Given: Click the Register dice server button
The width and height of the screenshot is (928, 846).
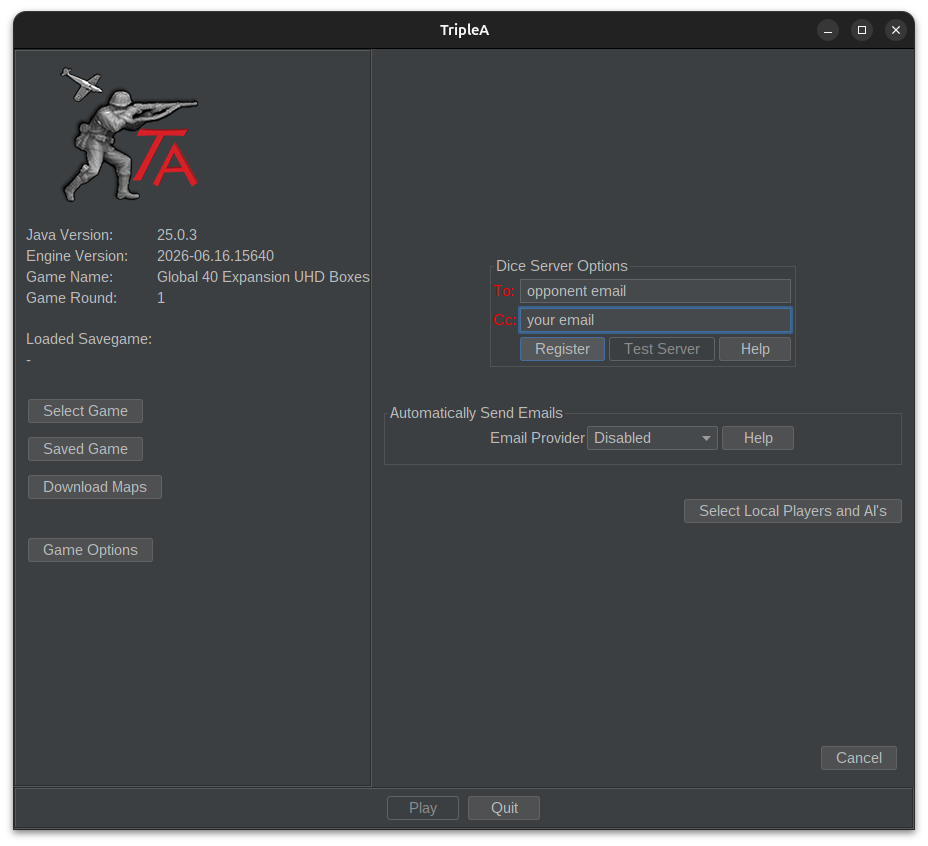Looking at the screenshot, I should 562,349.
